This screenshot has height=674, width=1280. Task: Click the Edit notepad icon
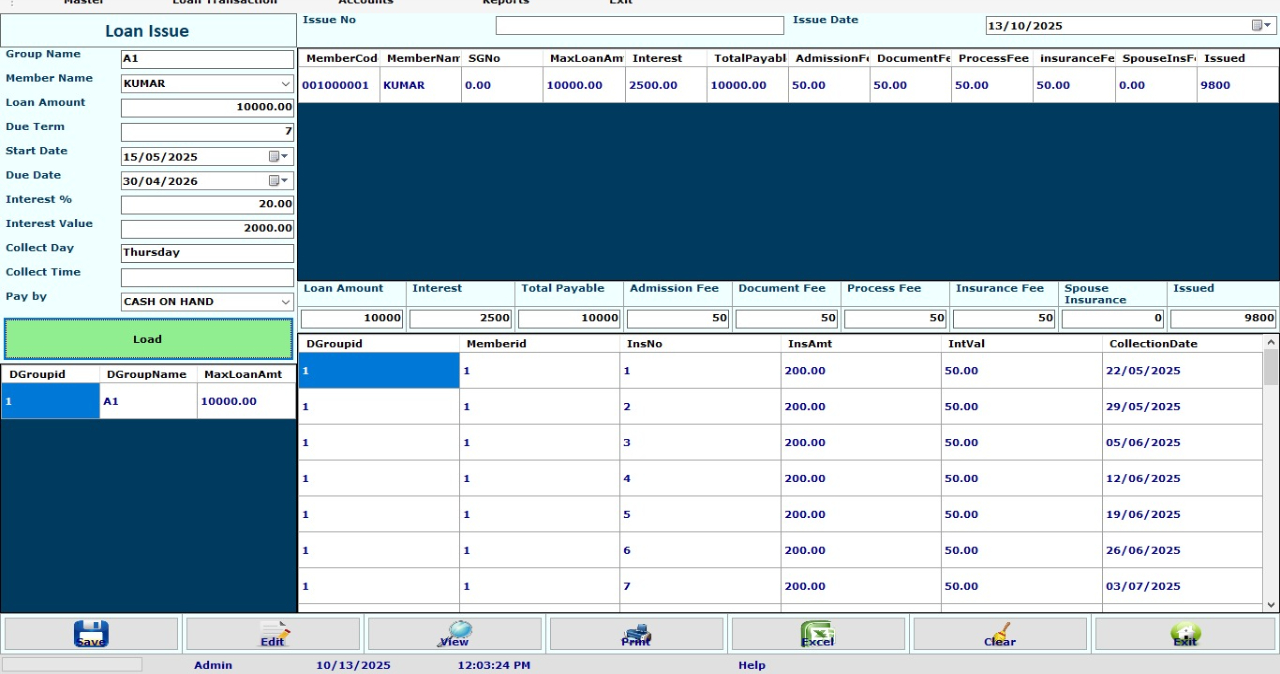click(x=273, y=634)
